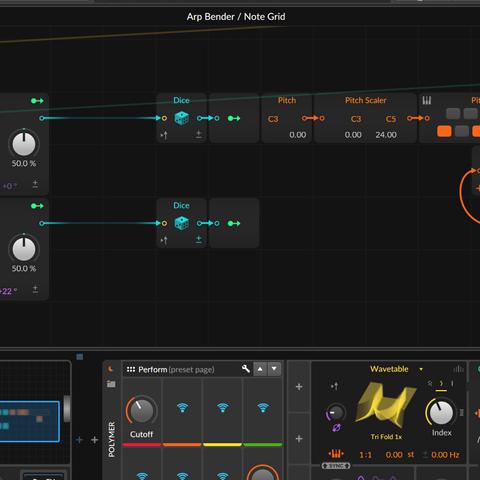Open the wrench settings on the Perform page

(246, 369)
